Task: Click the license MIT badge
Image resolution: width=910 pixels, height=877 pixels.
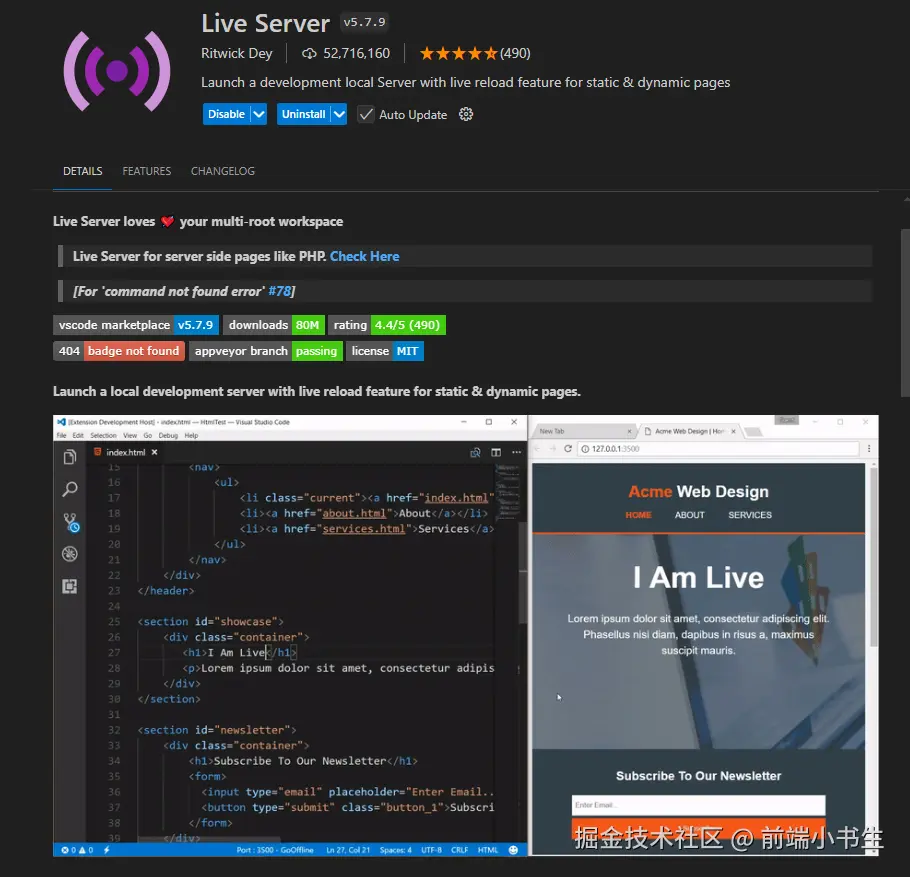Action: (385, 351)
